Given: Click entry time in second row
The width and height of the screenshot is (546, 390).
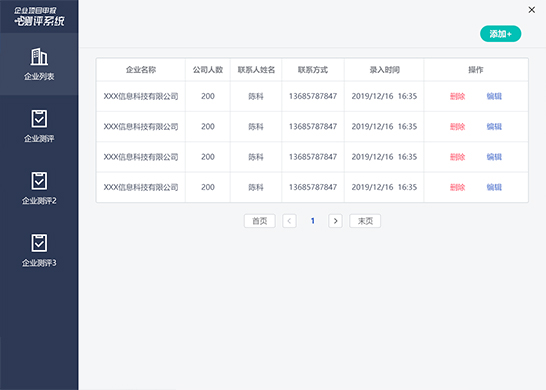Looking at the screenshot, I should (384, 126).
